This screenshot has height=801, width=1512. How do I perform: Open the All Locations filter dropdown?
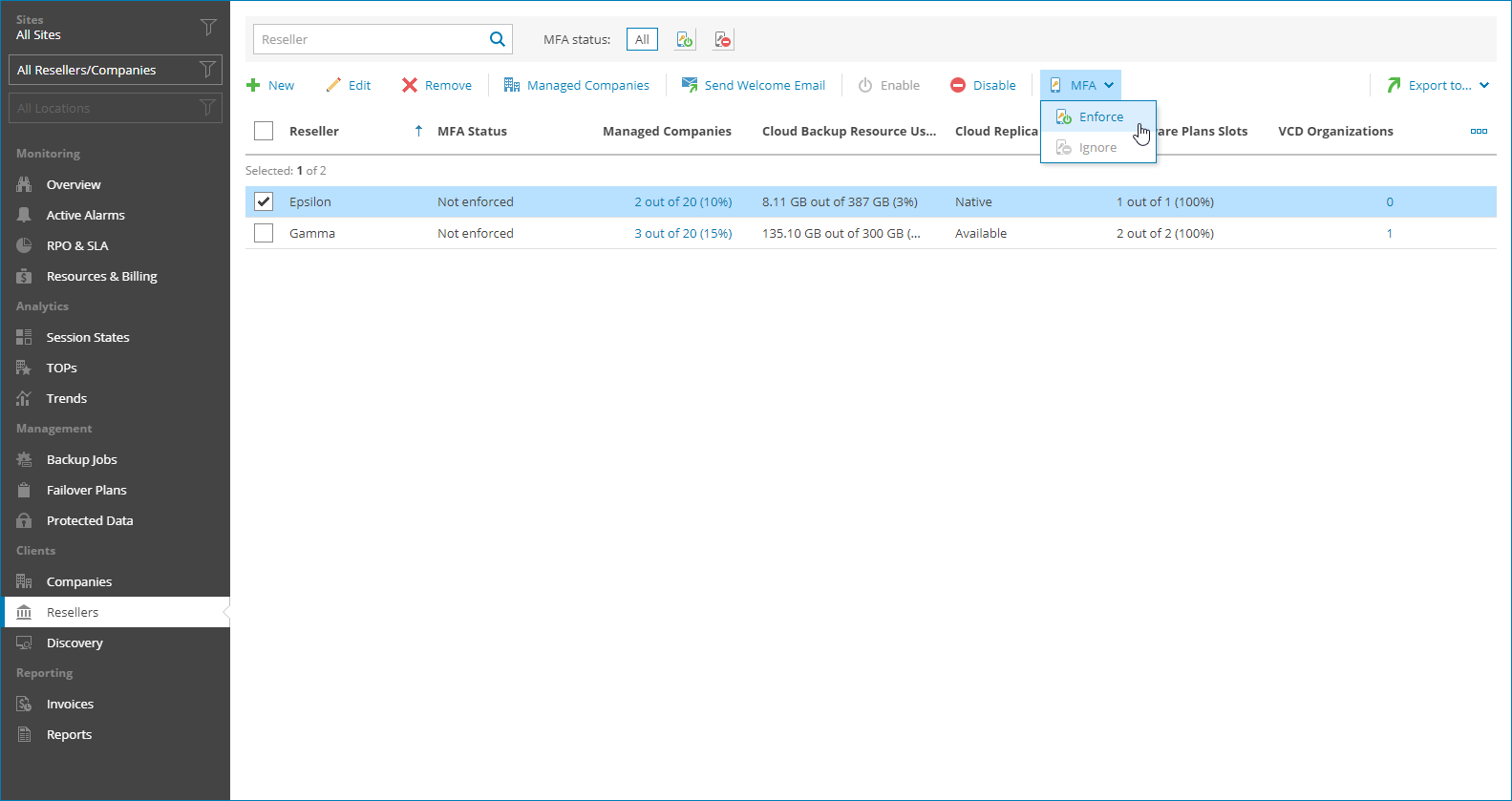pos(116,108)
